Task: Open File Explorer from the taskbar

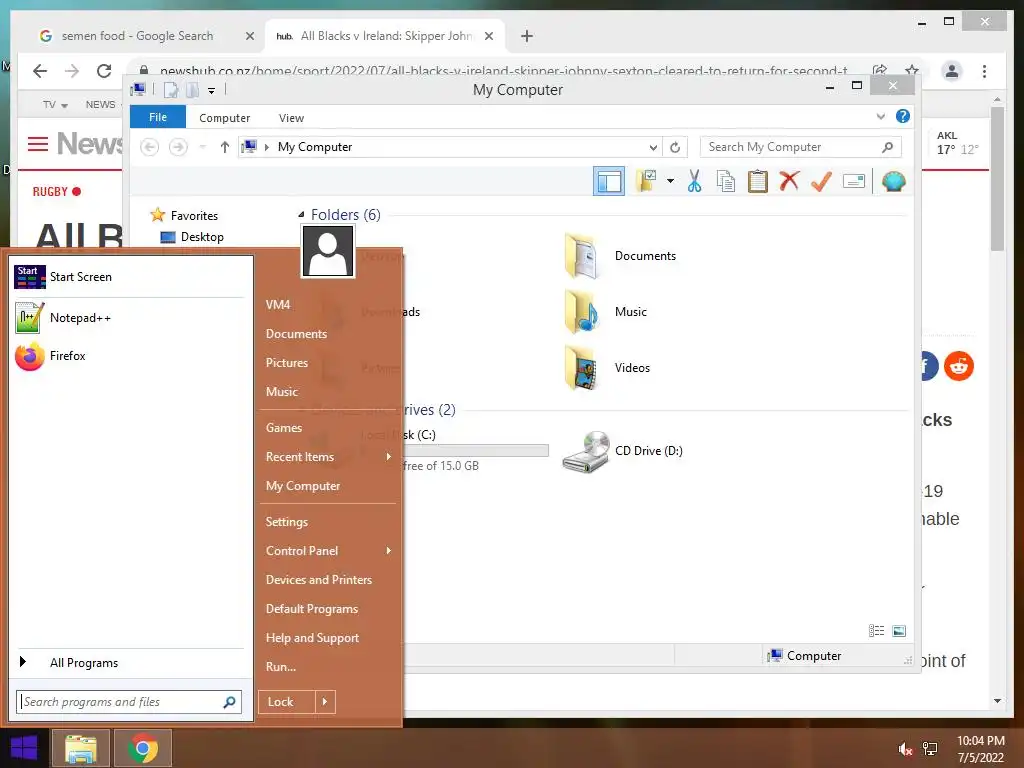Action: click(81, 748)
